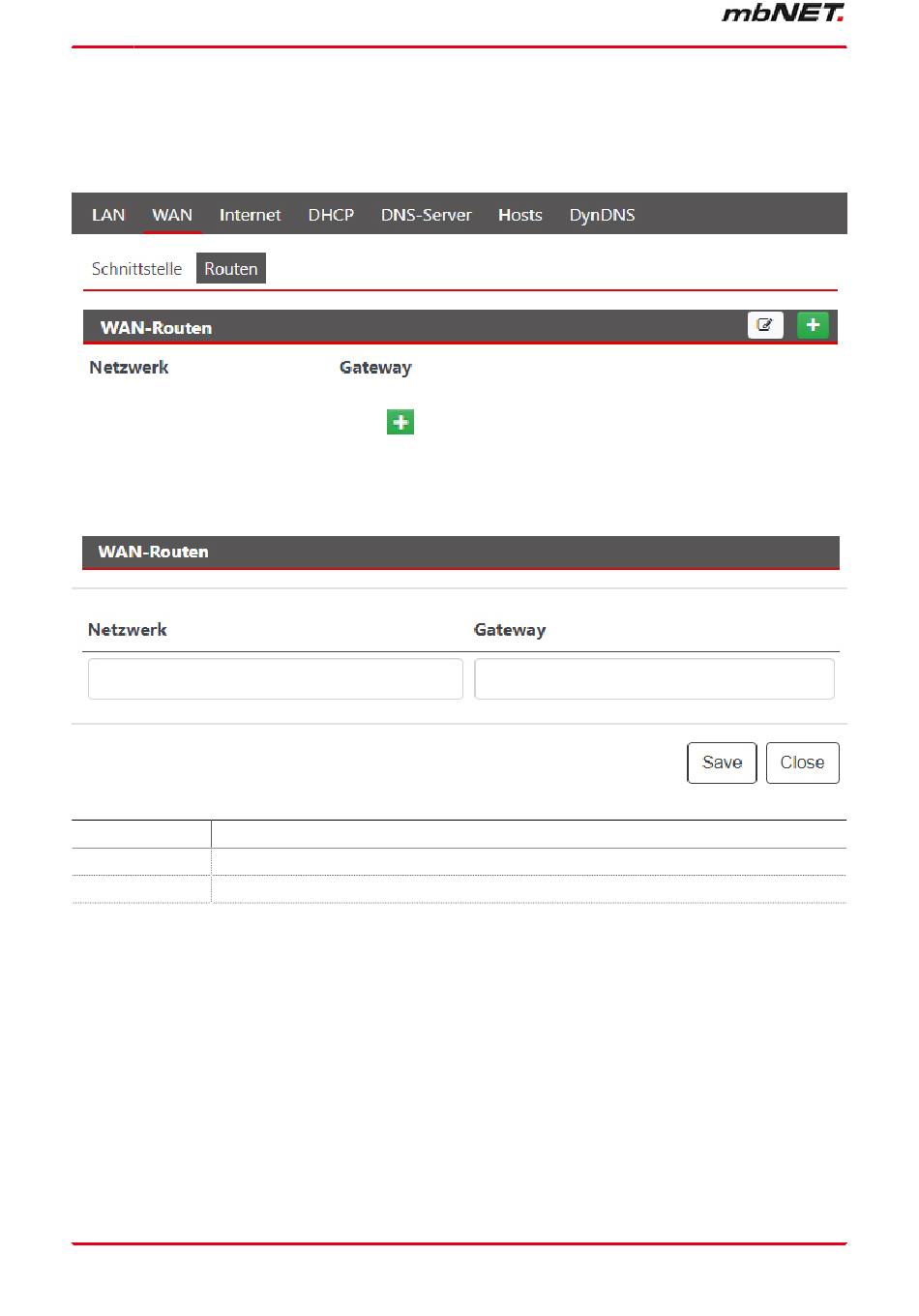Click the Netzwerk column header in the list
The image size is (919, 1316).
click(x=129, y=368)
